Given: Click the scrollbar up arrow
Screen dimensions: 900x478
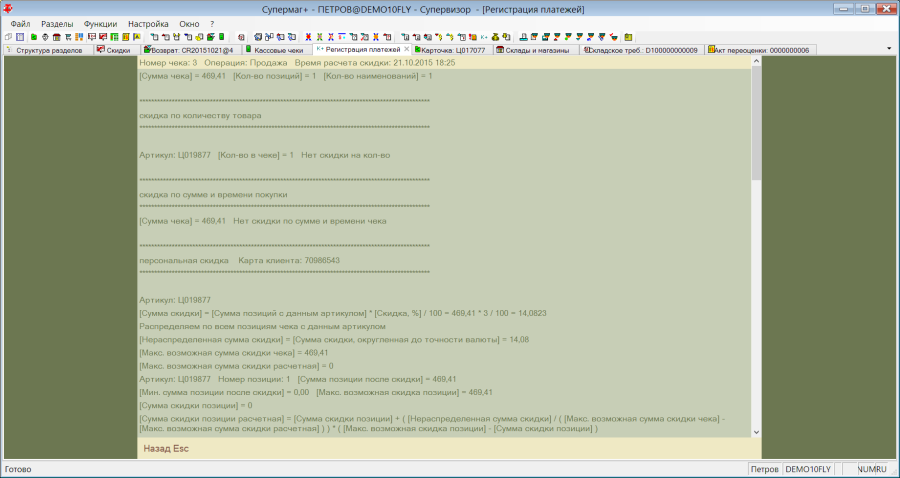Looking at the screenshot, I should [756, 61].
